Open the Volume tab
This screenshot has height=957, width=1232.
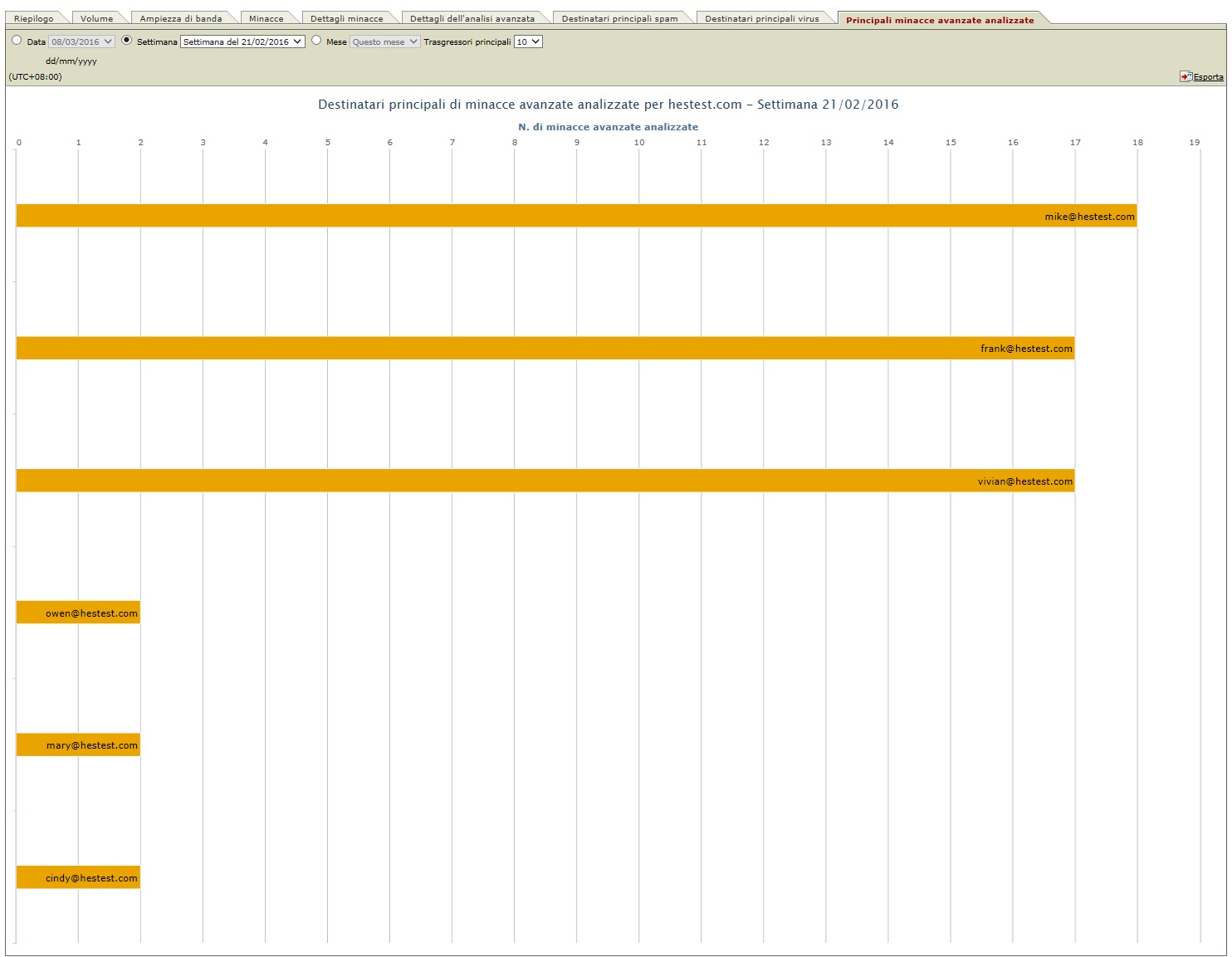[96, 18]
